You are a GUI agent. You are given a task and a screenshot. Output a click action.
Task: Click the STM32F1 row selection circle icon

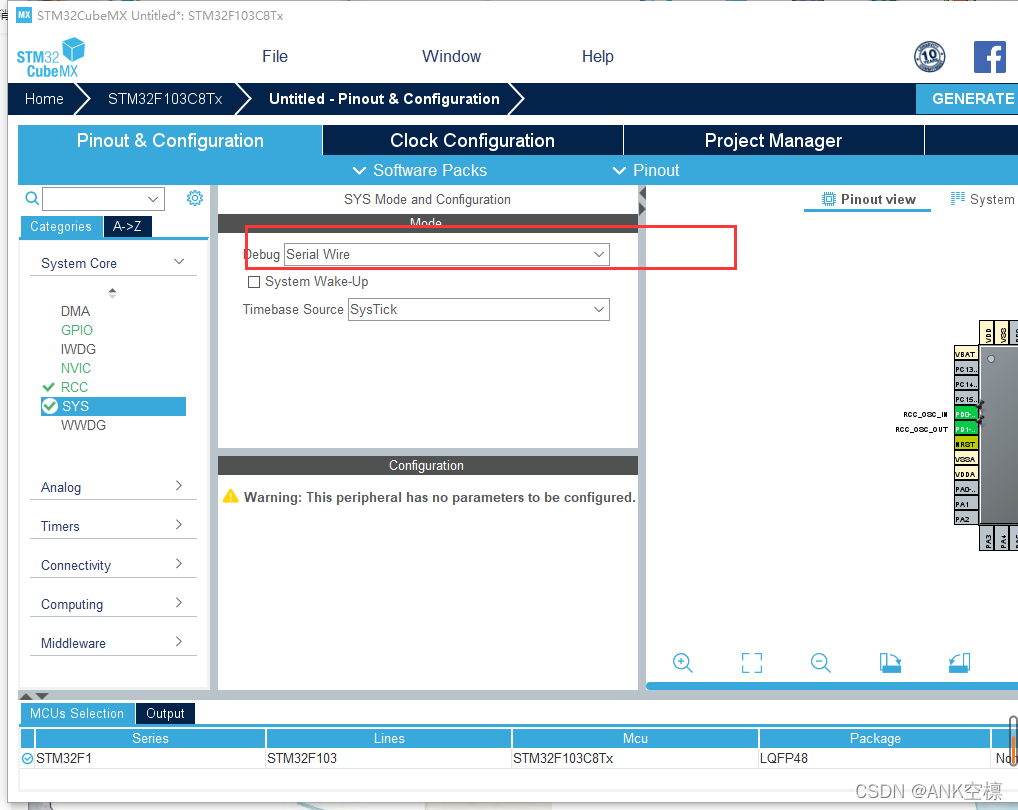point(27,758)
